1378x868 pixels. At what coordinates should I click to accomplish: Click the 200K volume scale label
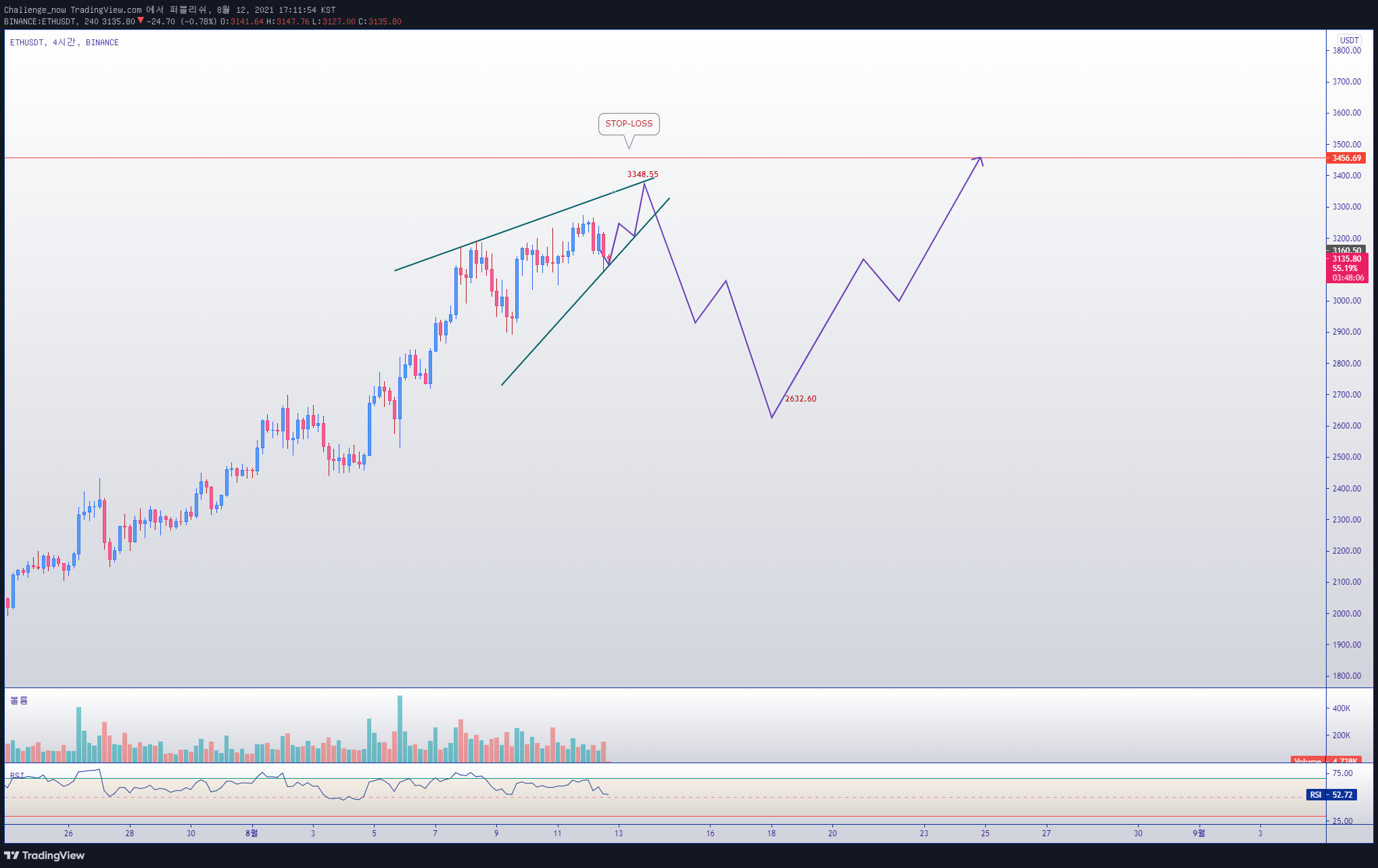point(1341,736)
